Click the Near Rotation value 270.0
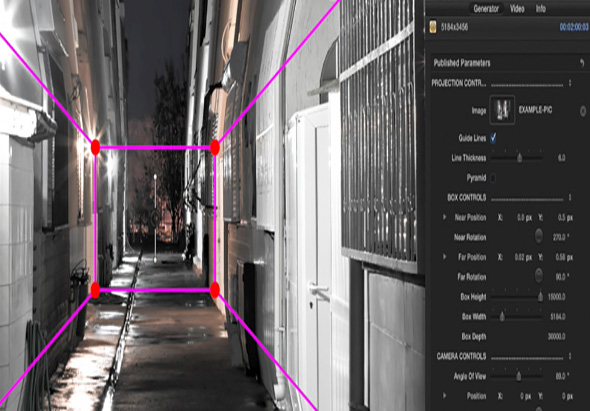Screen dimensions: 590x411 click(561, 237)
